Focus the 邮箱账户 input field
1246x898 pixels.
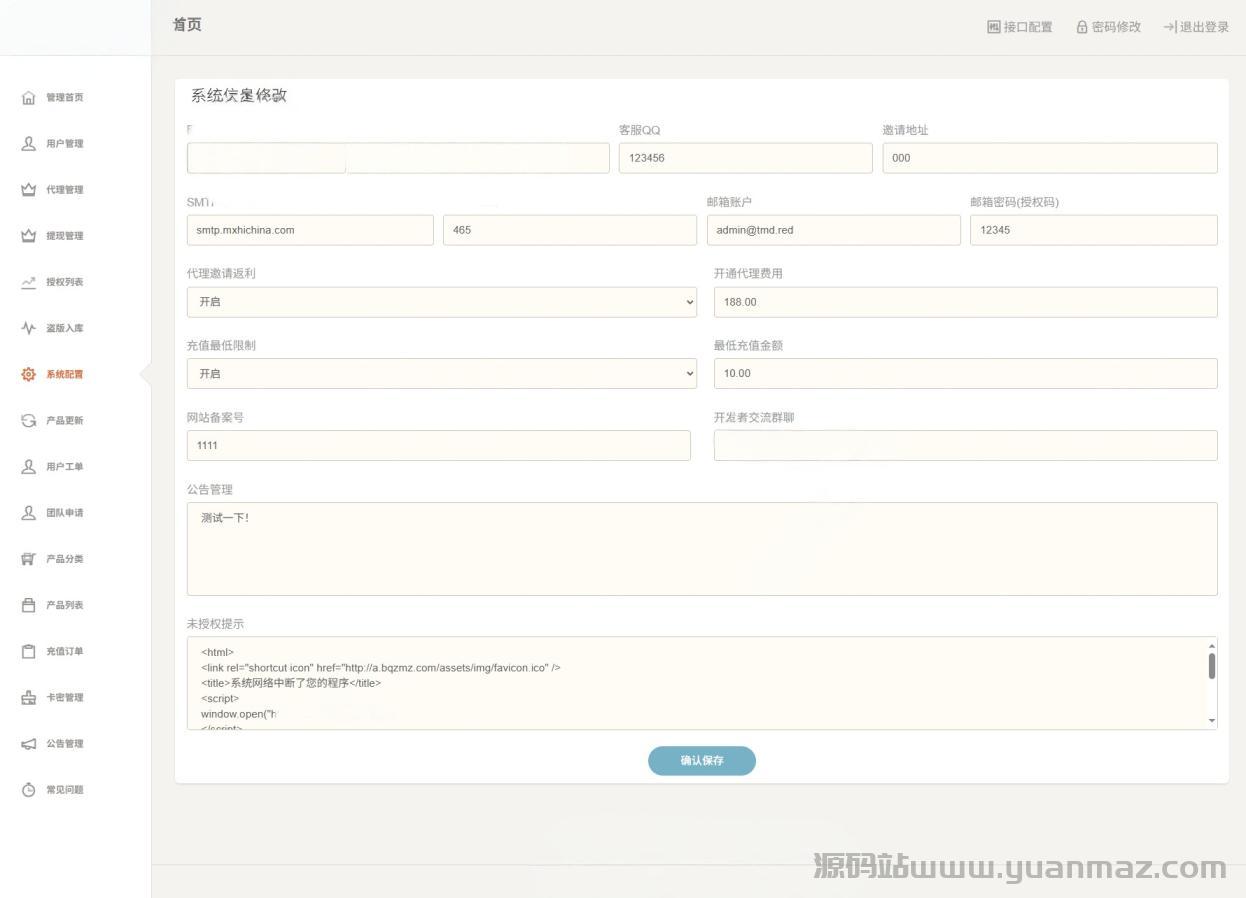(834, 230)
